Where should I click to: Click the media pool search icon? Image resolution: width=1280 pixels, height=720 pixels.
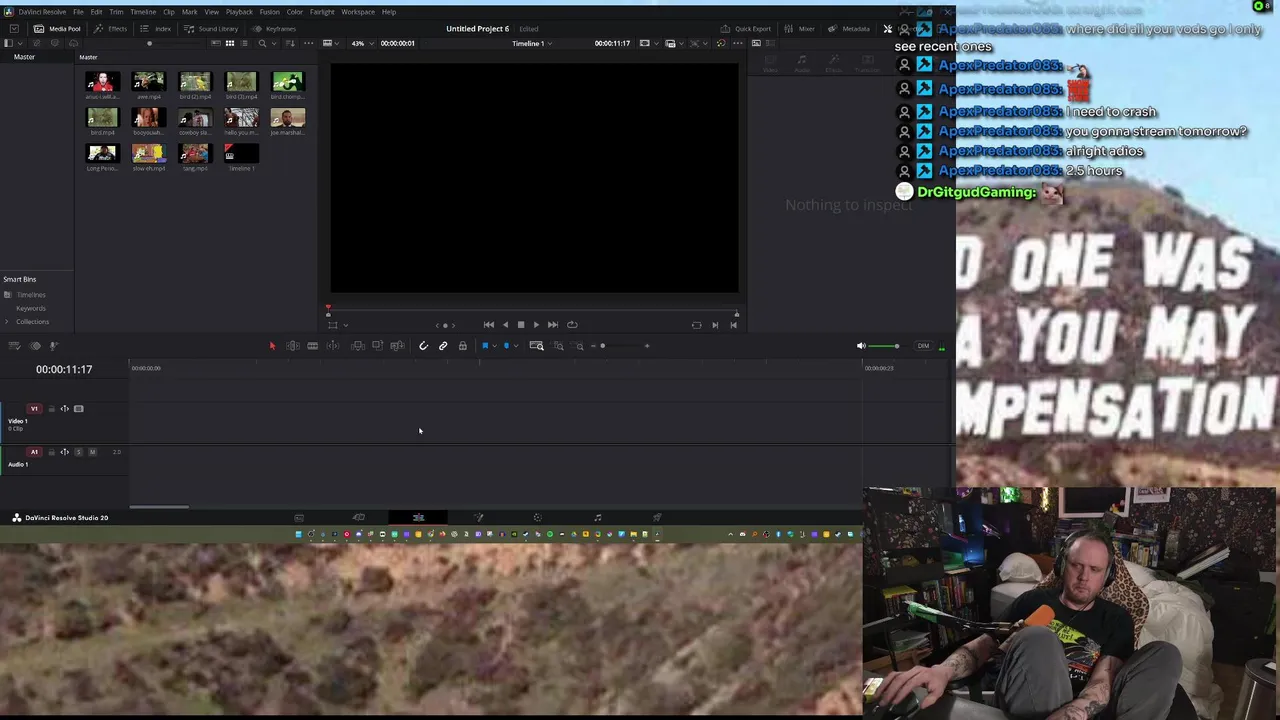coord(262,43)
